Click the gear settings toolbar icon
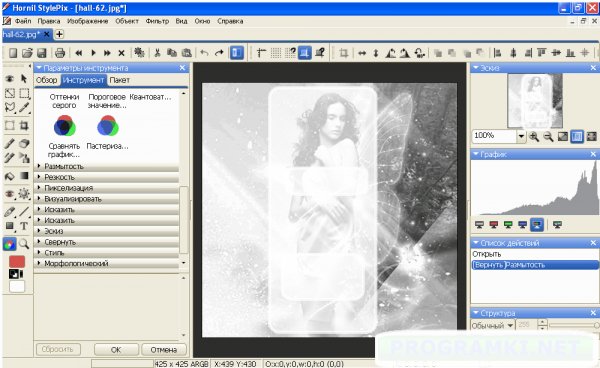 [139, 53]
